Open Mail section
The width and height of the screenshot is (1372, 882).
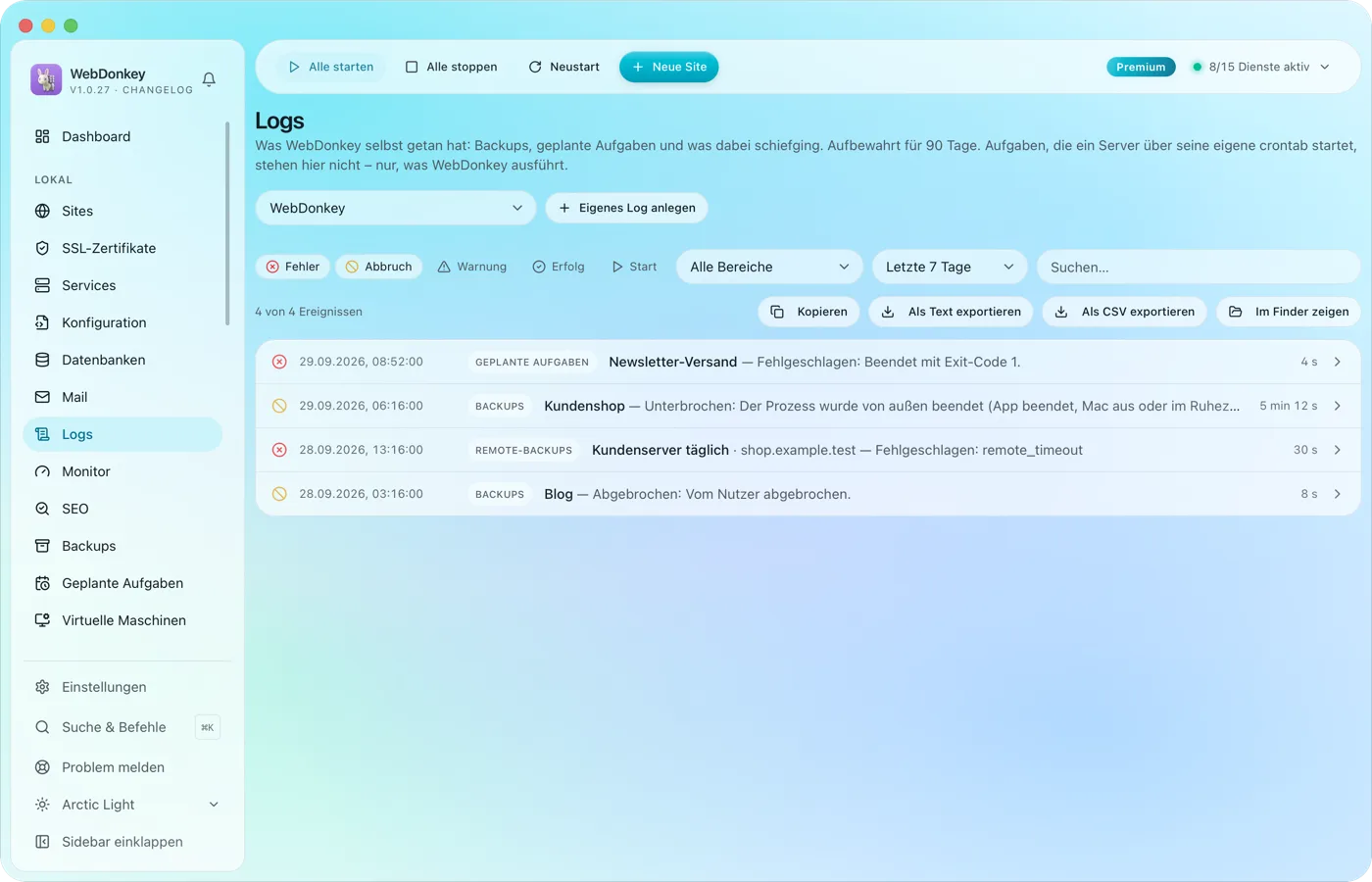pyautogui.click(x=122, y=397)
